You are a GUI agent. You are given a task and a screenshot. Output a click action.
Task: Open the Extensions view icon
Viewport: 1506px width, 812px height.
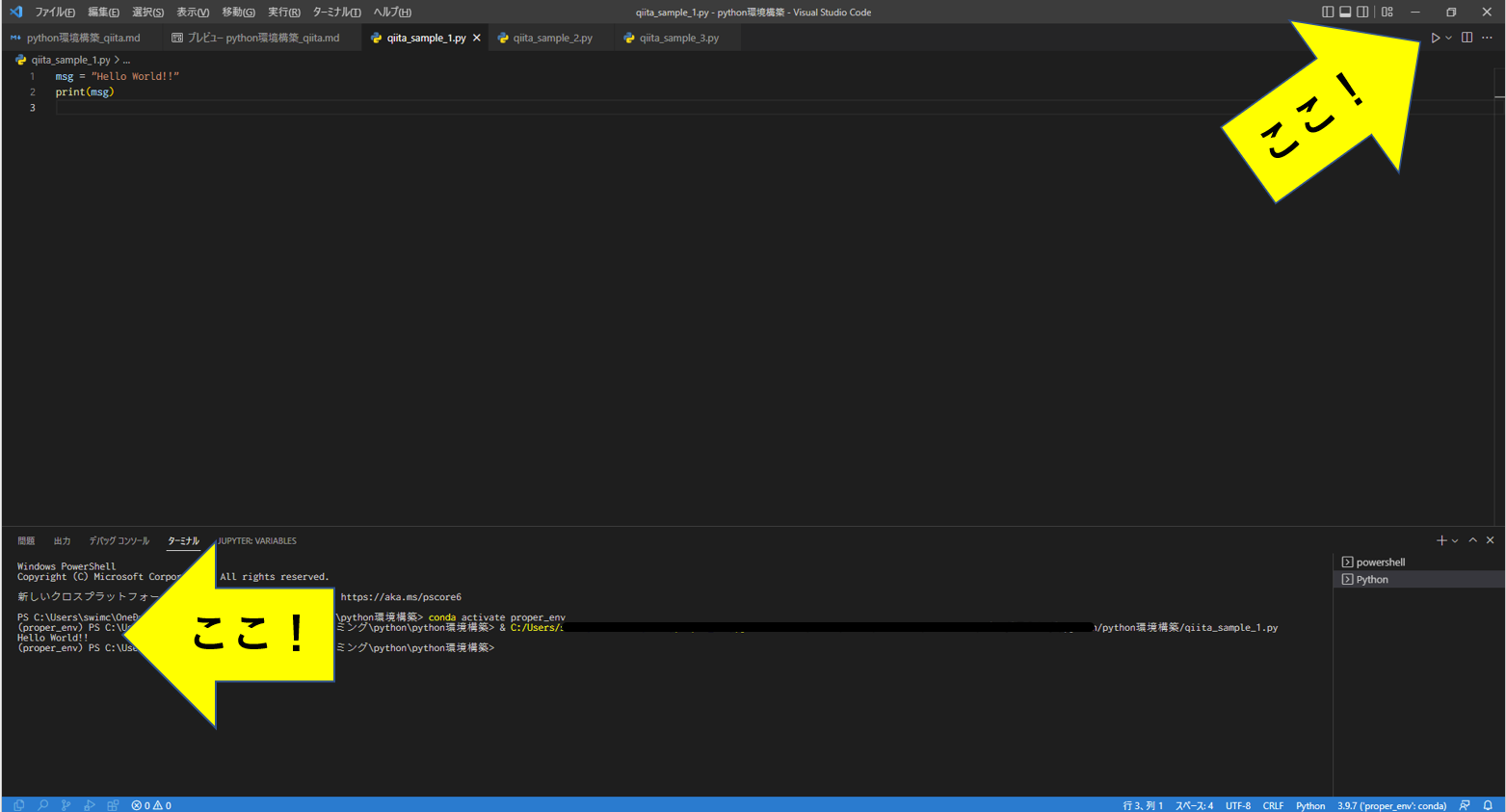click(x=112, y=805)
